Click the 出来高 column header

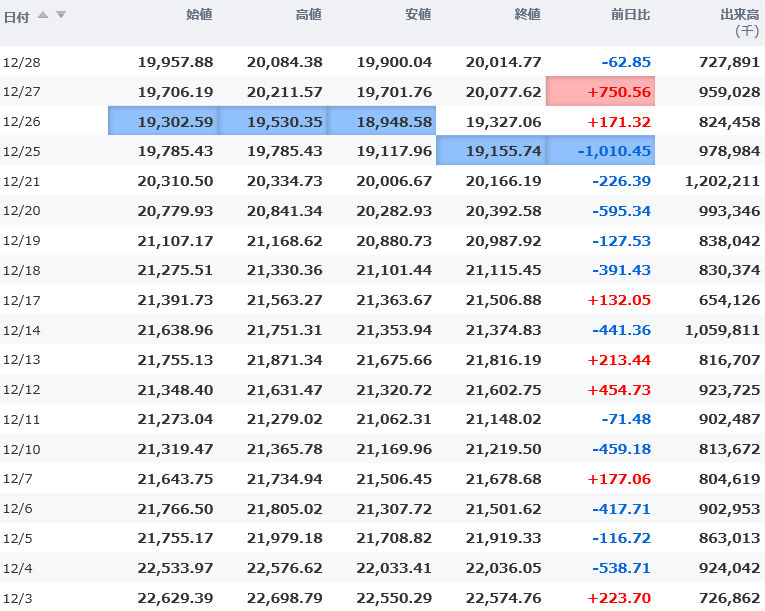click(x=740, y=15)
